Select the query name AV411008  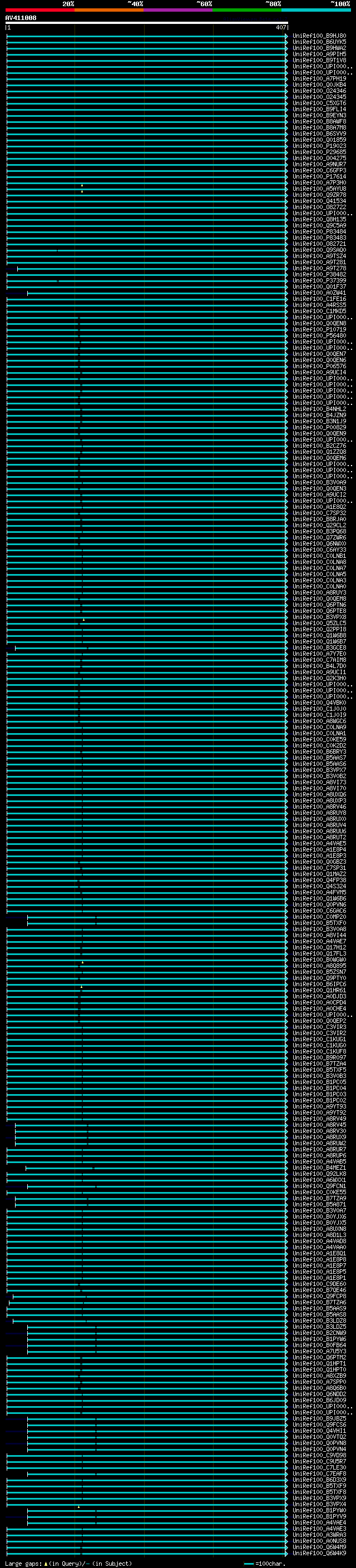(x=21, y=18)
